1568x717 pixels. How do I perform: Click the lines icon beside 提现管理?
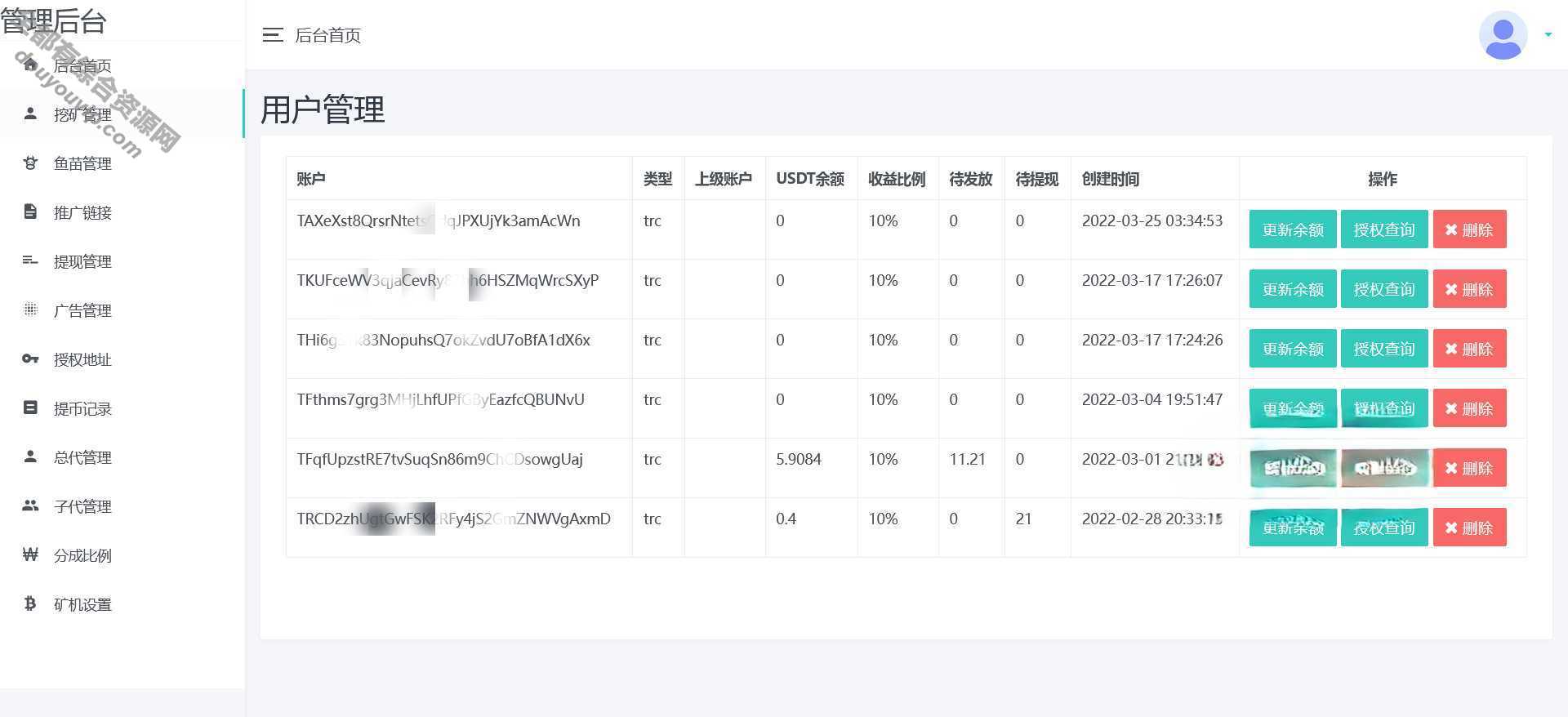tap(30, 261)
